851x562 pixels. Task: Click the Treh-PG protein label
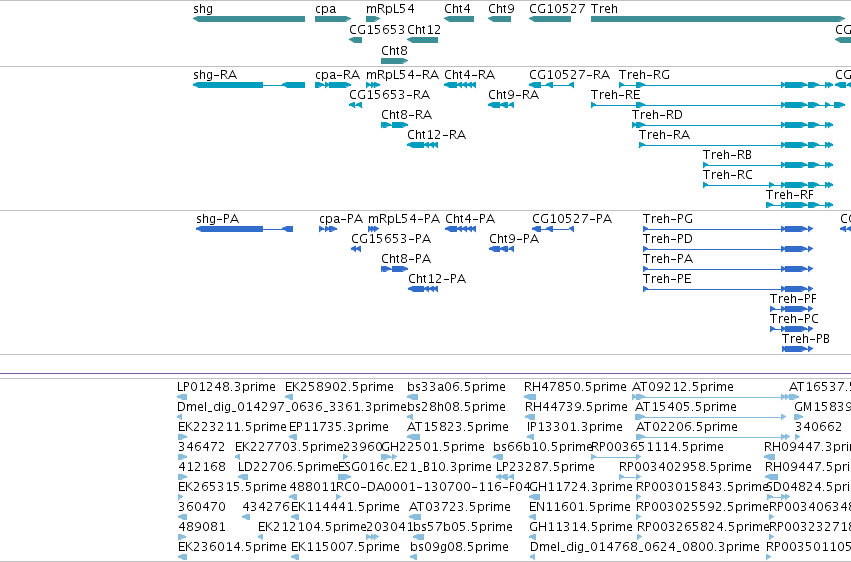(x=668, y=219)
